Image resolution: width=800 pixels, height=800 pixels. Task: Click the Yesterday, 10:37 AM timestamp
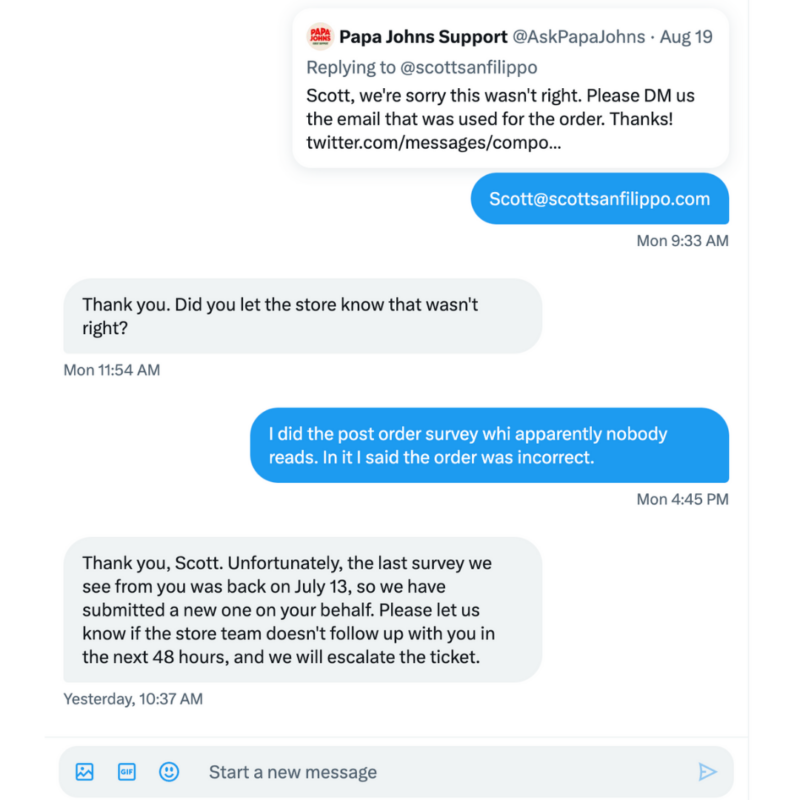133,698
